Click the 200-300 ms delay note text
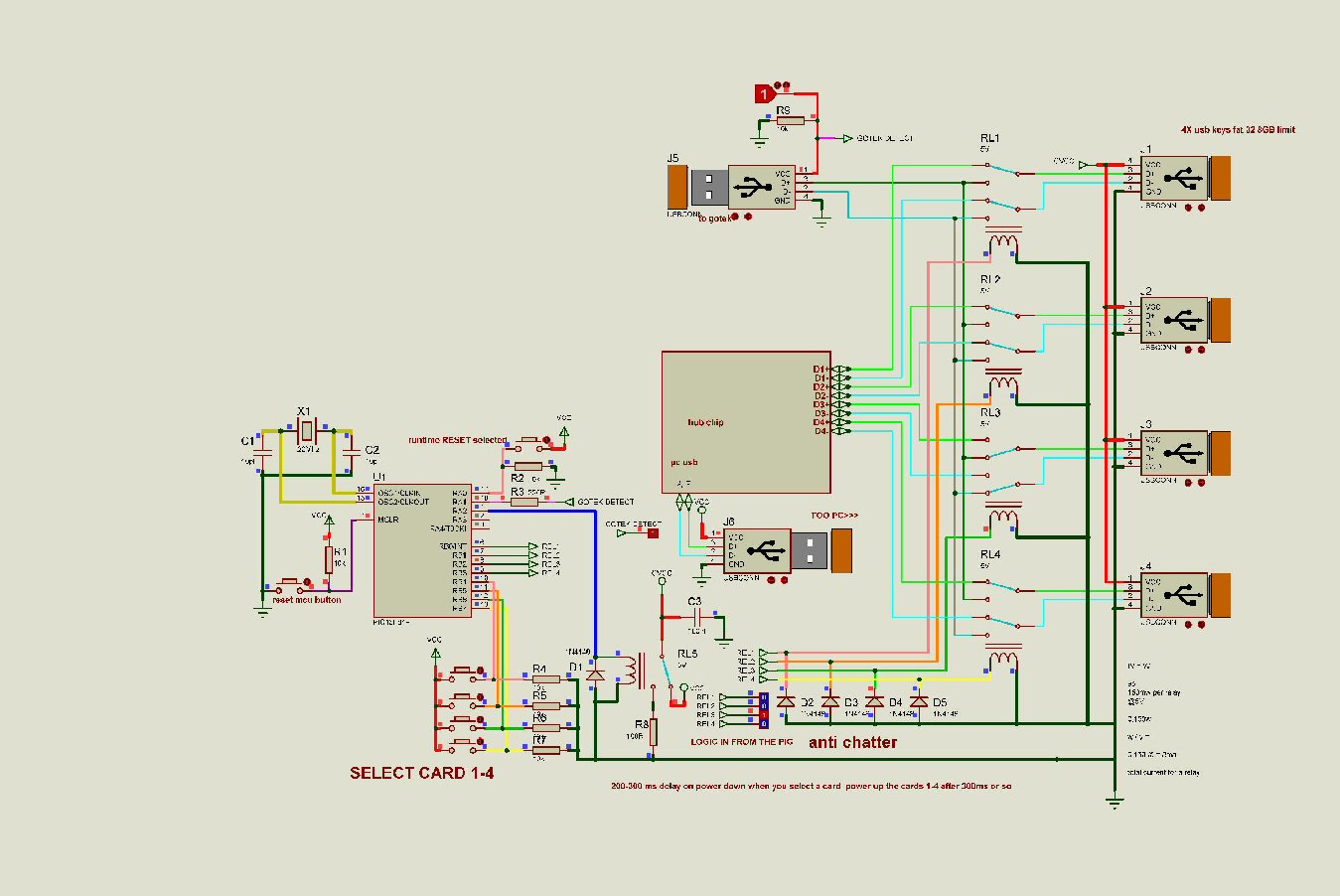 click(x=812, y=786)
